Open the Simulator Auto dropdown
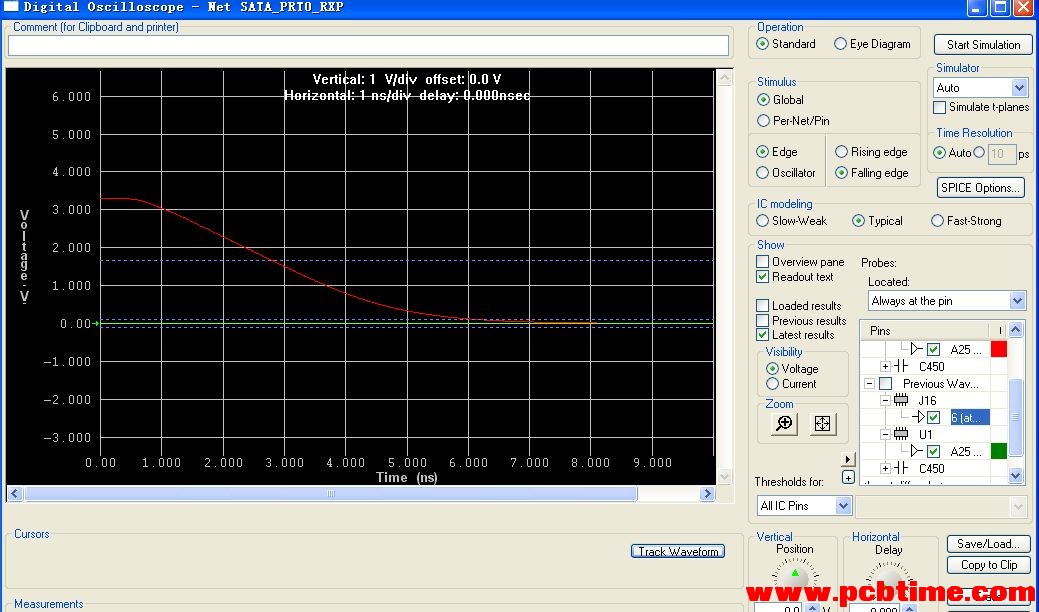 click(1018, 88)
